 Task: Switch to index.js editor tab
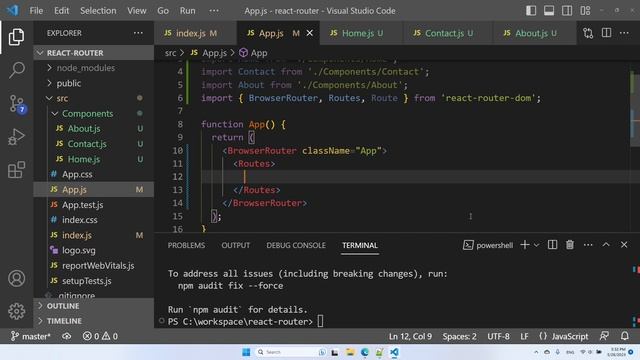pos(196,33)
